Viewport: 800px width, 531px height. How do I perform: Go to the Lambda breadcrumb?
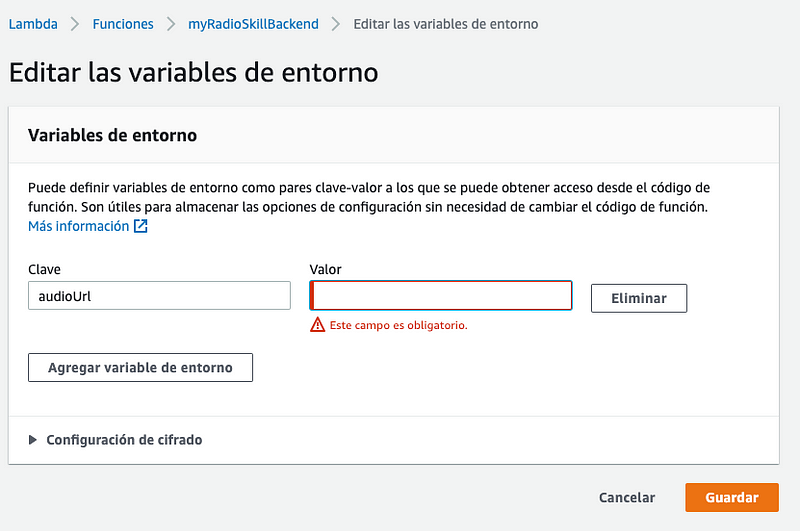pyautogui.click(x=33, y=24)
